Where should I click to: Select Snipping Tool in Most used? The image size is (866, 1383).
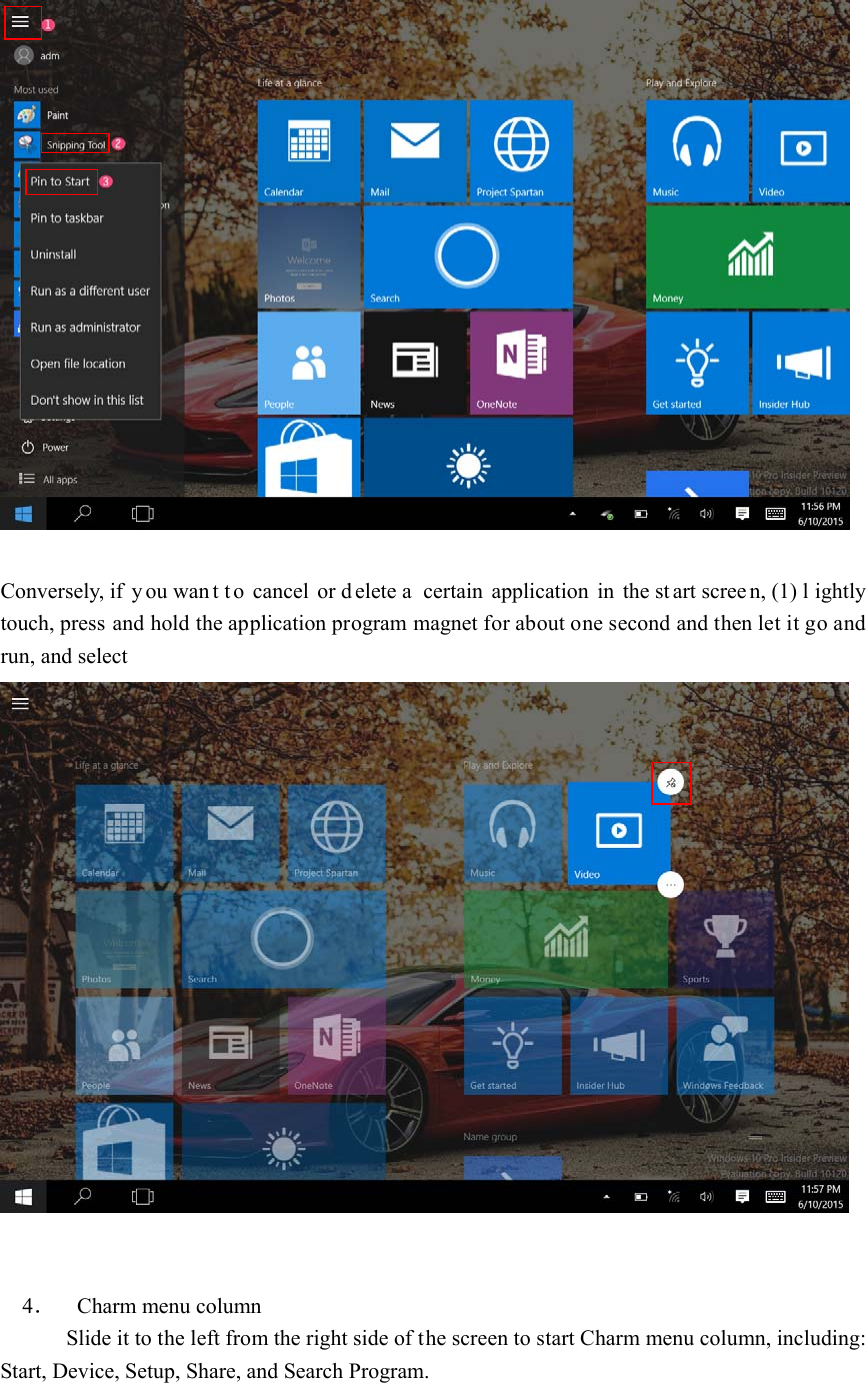[x=72, y=143]
